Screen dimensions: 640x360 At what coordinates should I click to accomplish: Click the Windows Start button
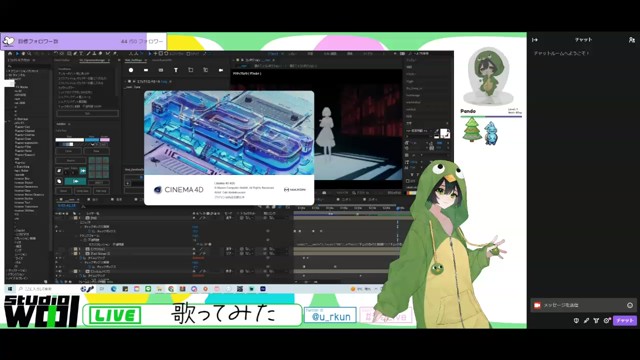point(10,289)
